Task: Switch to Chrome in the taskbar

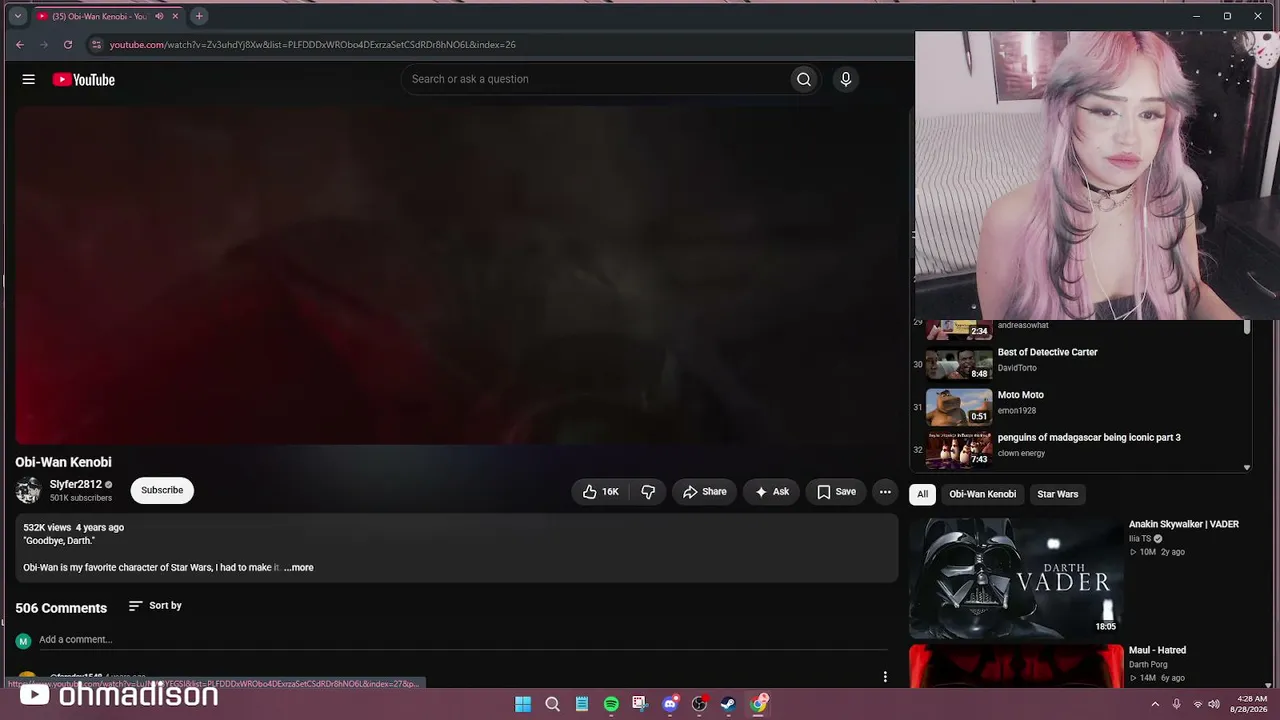Action: (758, 704)
